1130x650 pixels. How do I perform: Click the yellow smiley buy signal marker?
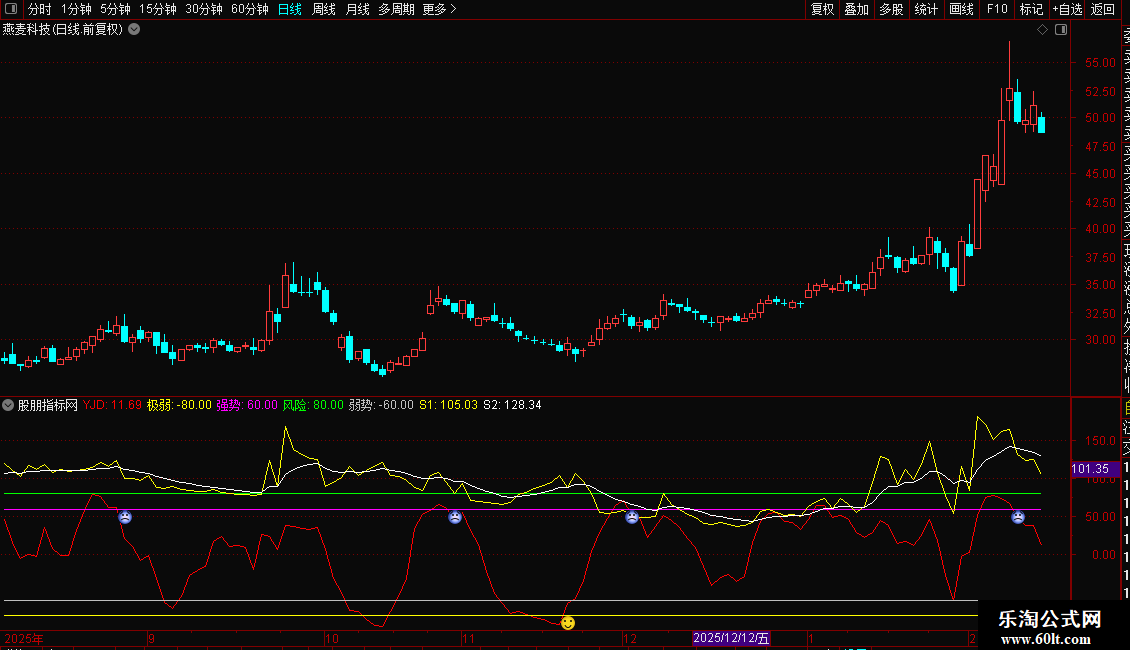[x=568, y=623]
